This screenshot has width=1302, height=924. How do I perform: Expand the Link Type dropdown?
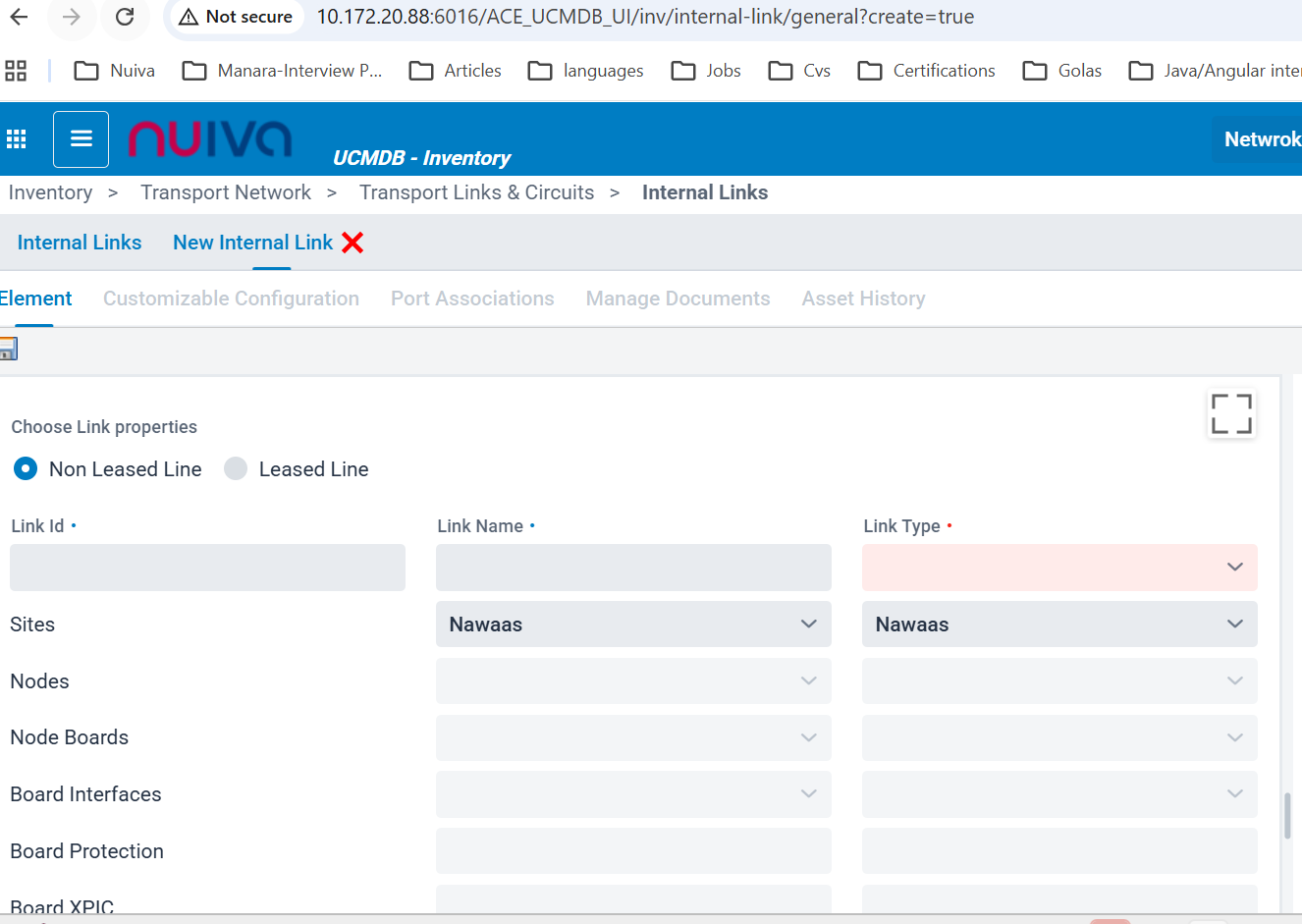pyautogui.click(x=1058, y=568)
